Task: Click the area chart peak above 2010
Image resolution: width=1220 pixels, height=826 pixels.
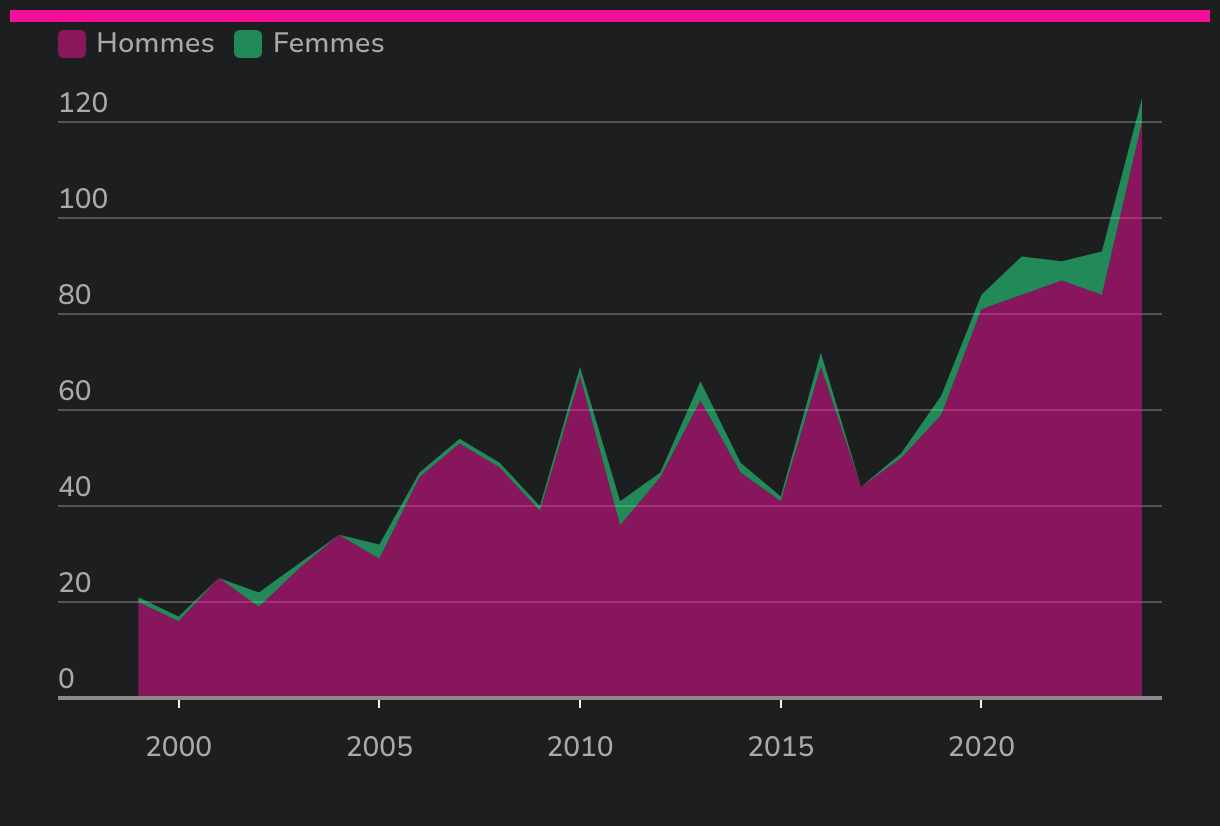Action: [x=580, y=374]
